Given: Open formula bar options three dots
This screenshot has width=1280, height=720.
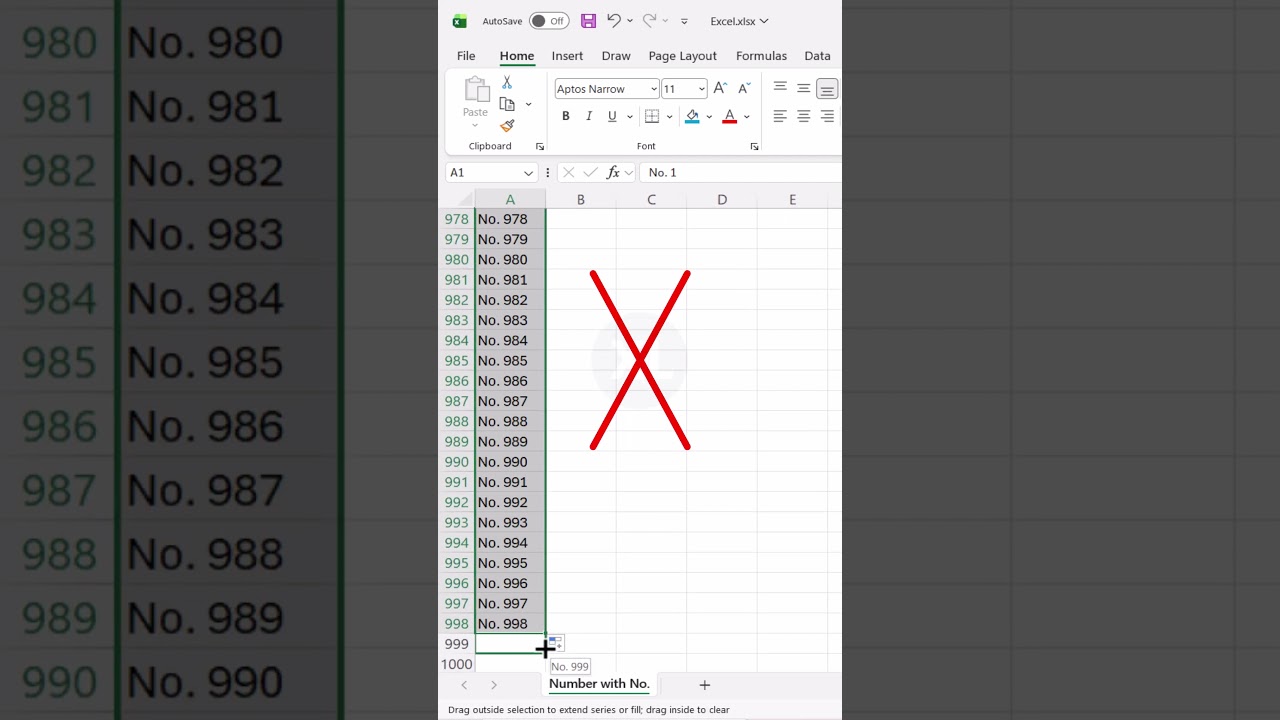Looking at the screenshot, I should [x=548, y=173].
